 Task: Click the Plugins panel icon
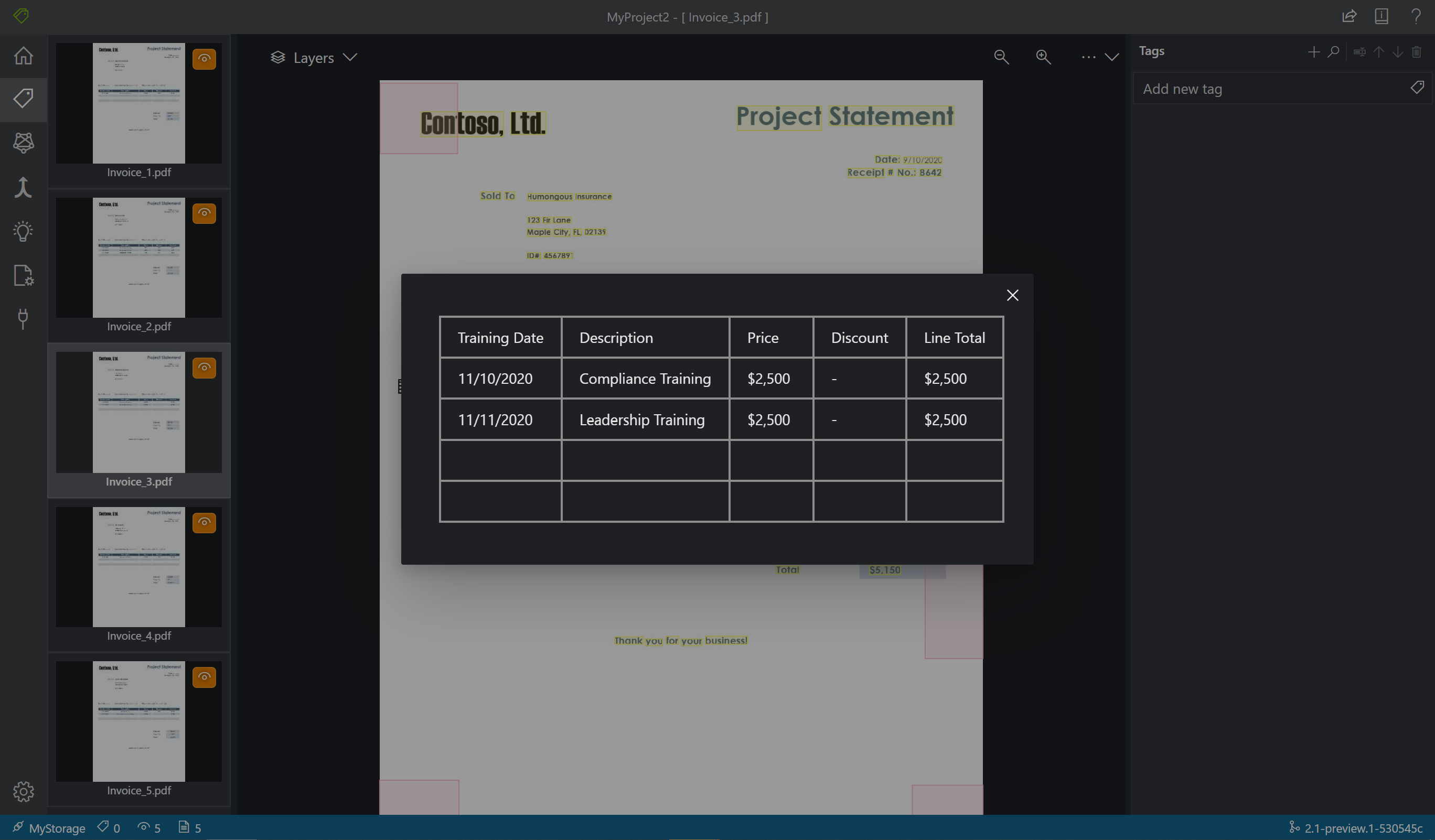[23, 318]
